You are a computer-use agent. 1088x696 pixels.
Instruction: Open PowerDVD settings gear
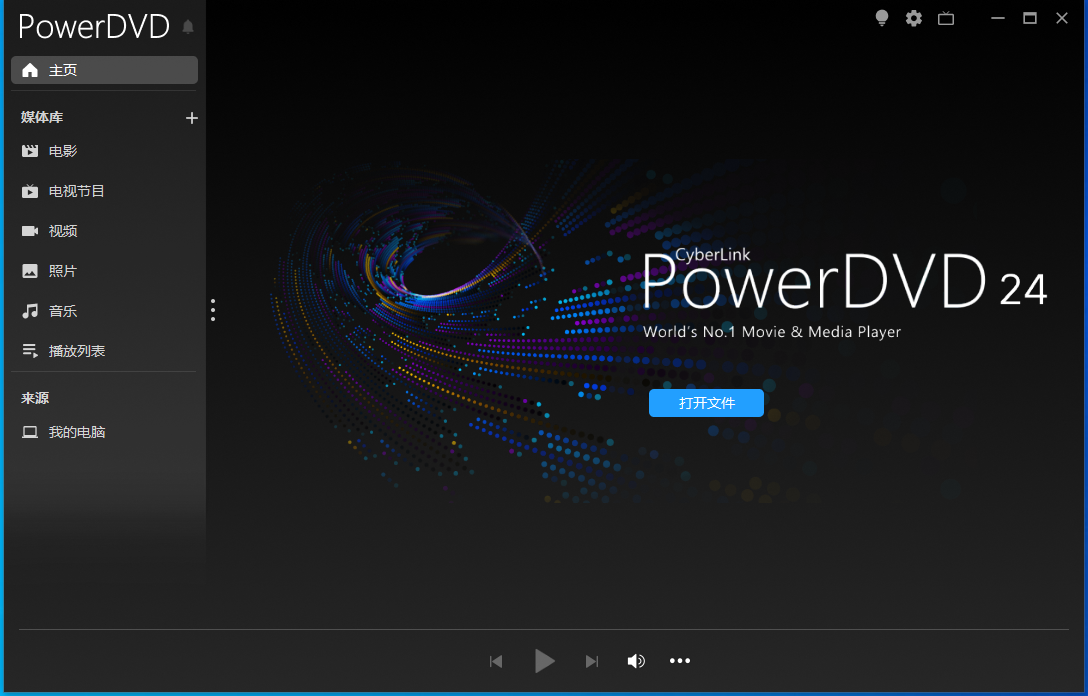pos(913,18)
